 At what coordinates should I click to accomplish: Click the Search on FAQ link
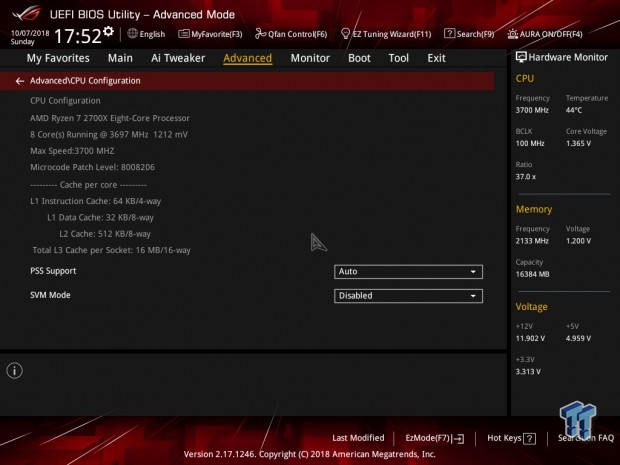point(586,438)
